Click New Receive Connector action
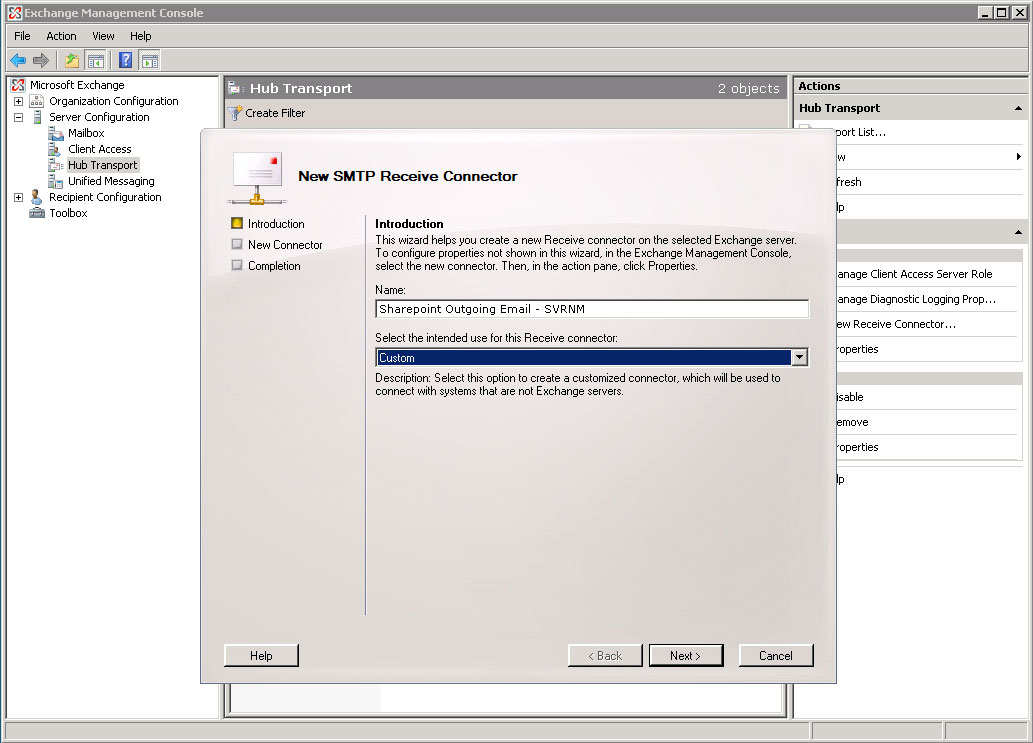 click(896, 324)
